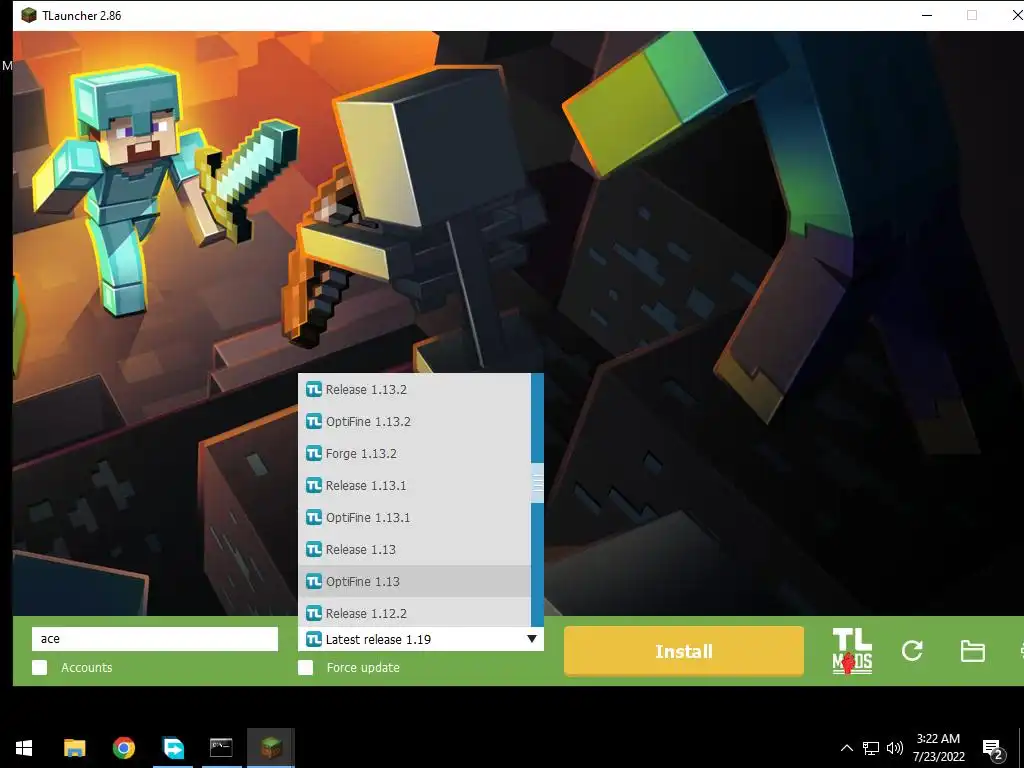
Task: Tick the Force update checkbox
Action: coord(306,667)
